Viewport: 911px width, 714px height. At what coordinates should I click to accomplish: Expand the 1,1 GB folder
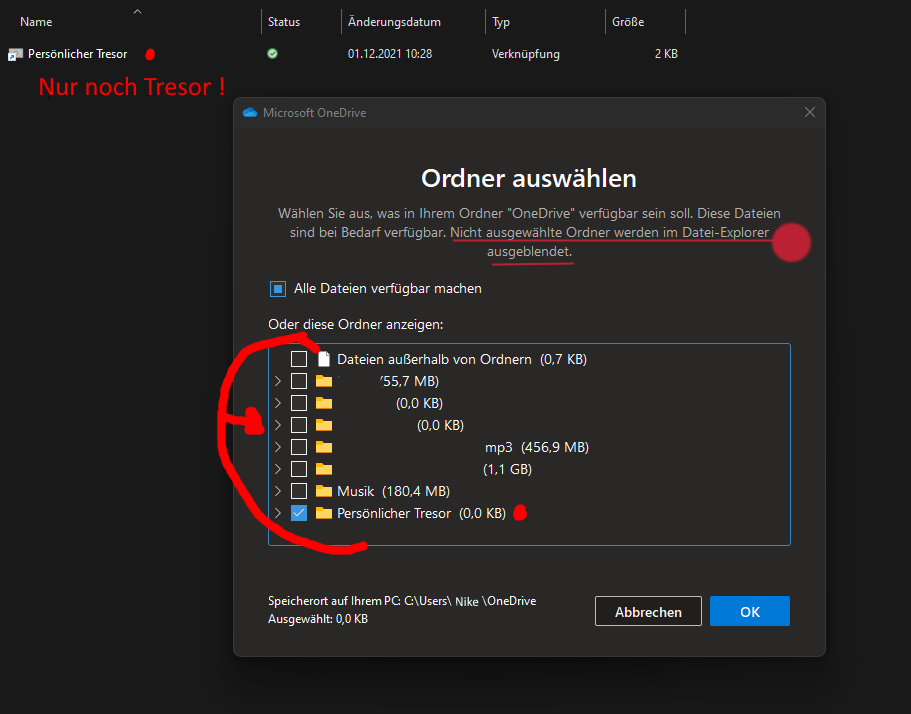point(278,469)
